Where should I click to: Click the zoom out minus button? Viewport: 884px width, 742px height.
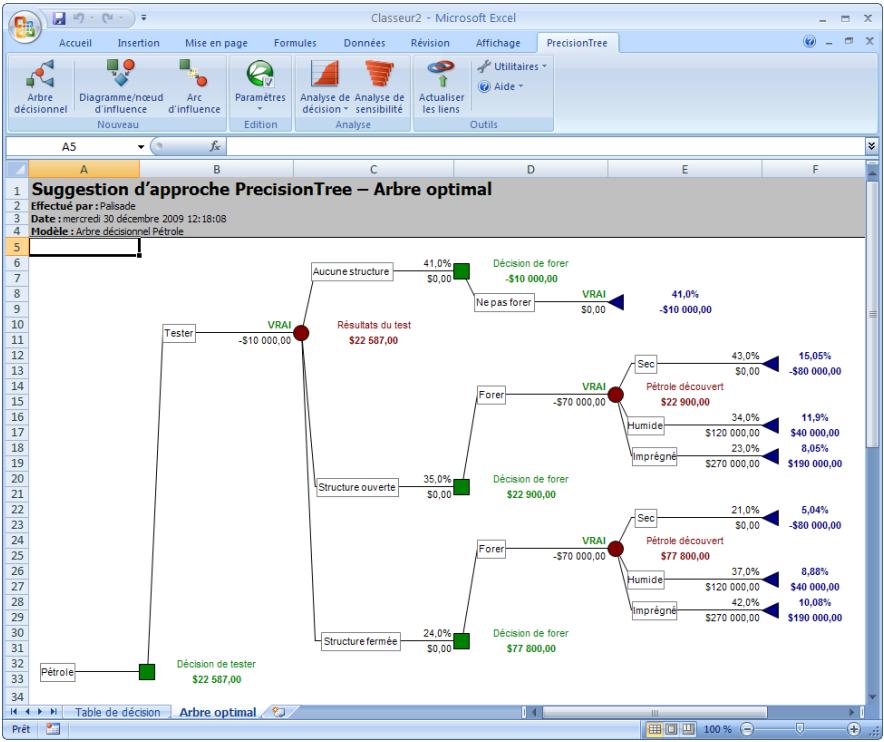[x=748, y=729]
